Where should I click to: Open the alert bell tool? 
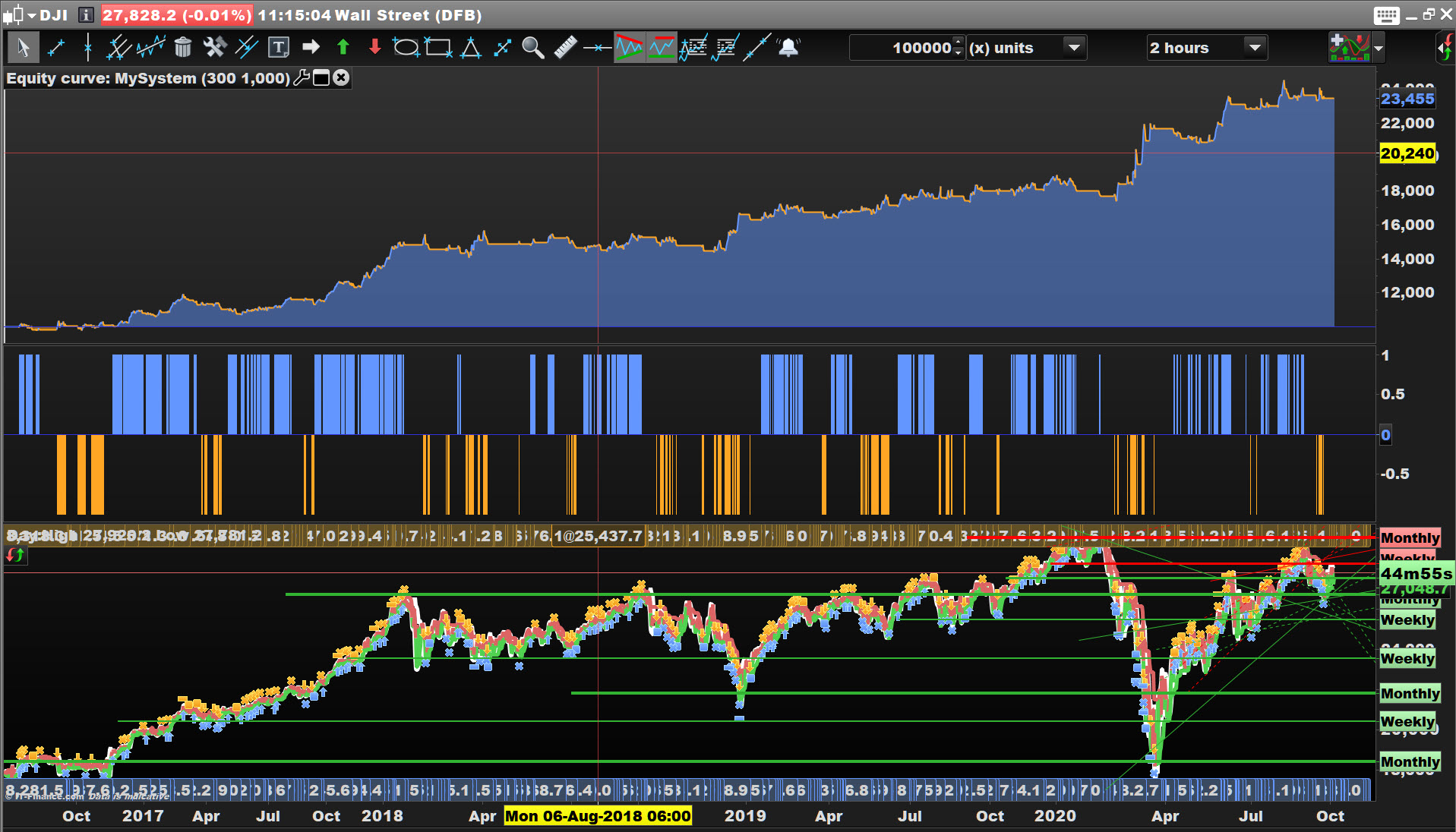tap(789, 48)
